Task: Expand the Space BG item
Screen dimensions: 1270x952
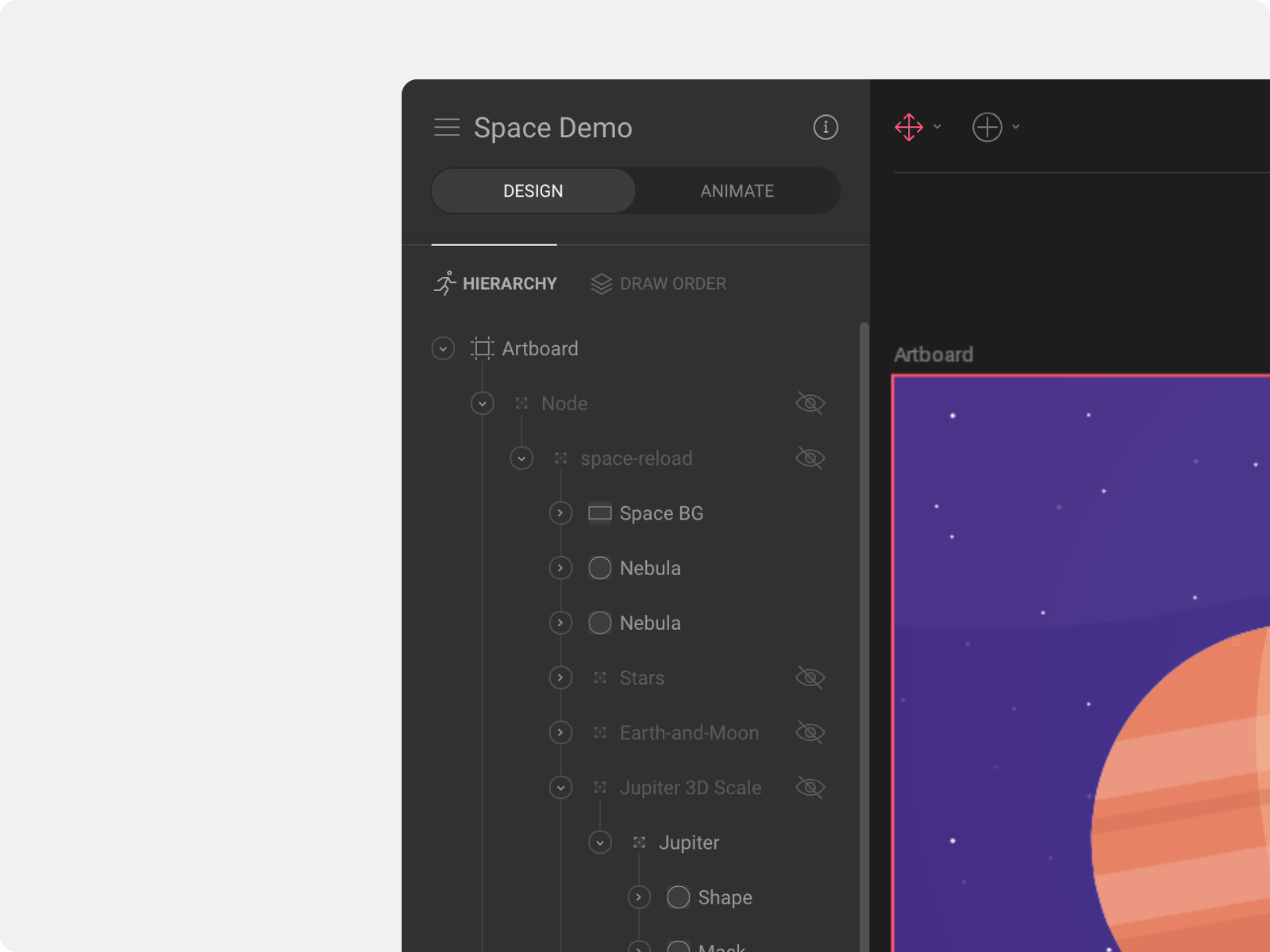Action: (560, 513)
